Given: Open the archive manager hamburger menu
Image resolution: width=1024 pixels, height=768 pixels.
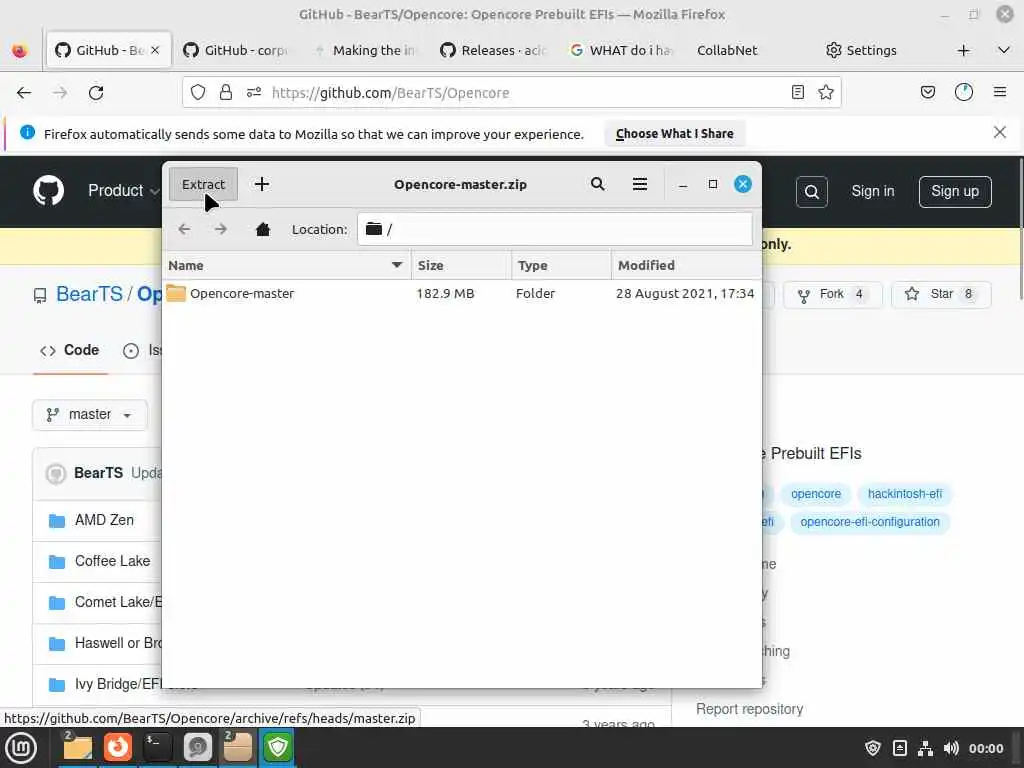Looking at the screenshot, I should [x=640, y=184].
